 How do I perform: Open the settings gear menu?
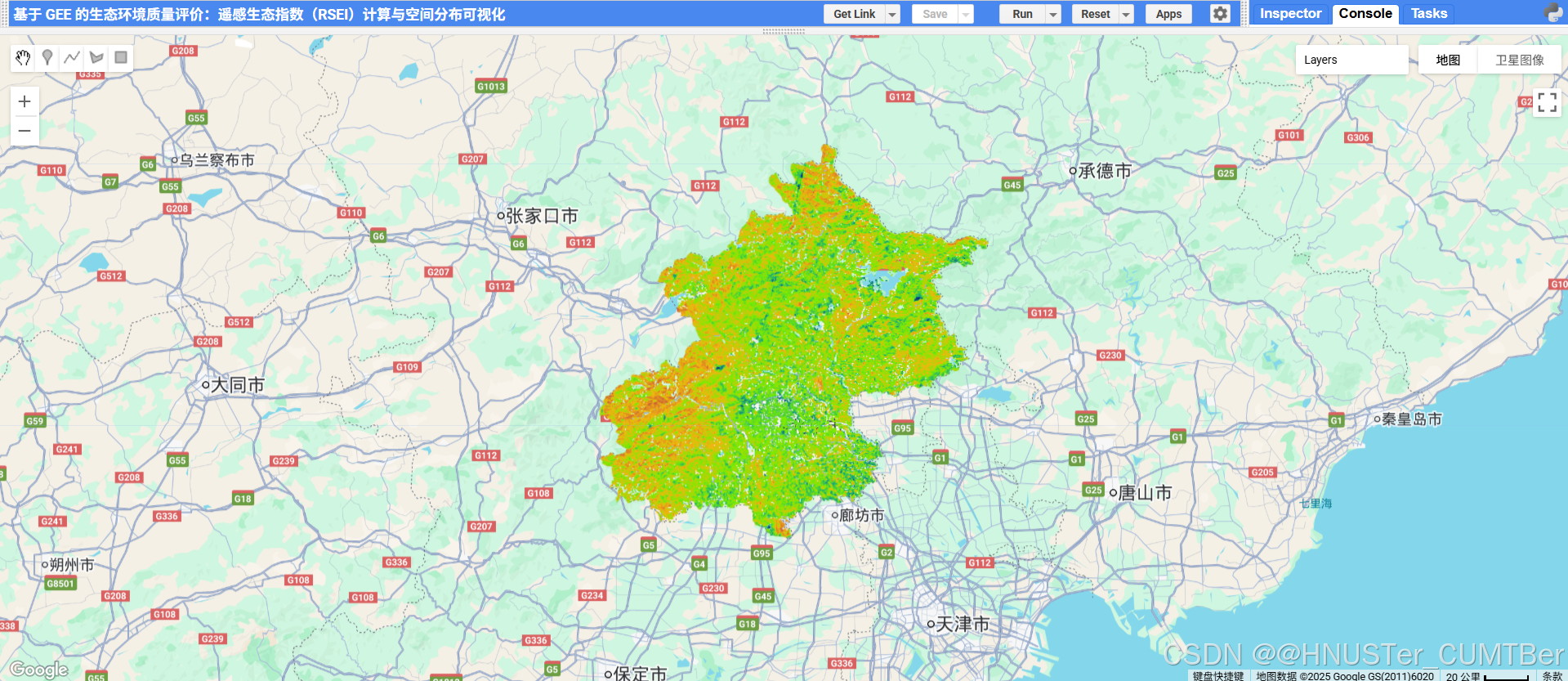click(x=1220, y=14)
